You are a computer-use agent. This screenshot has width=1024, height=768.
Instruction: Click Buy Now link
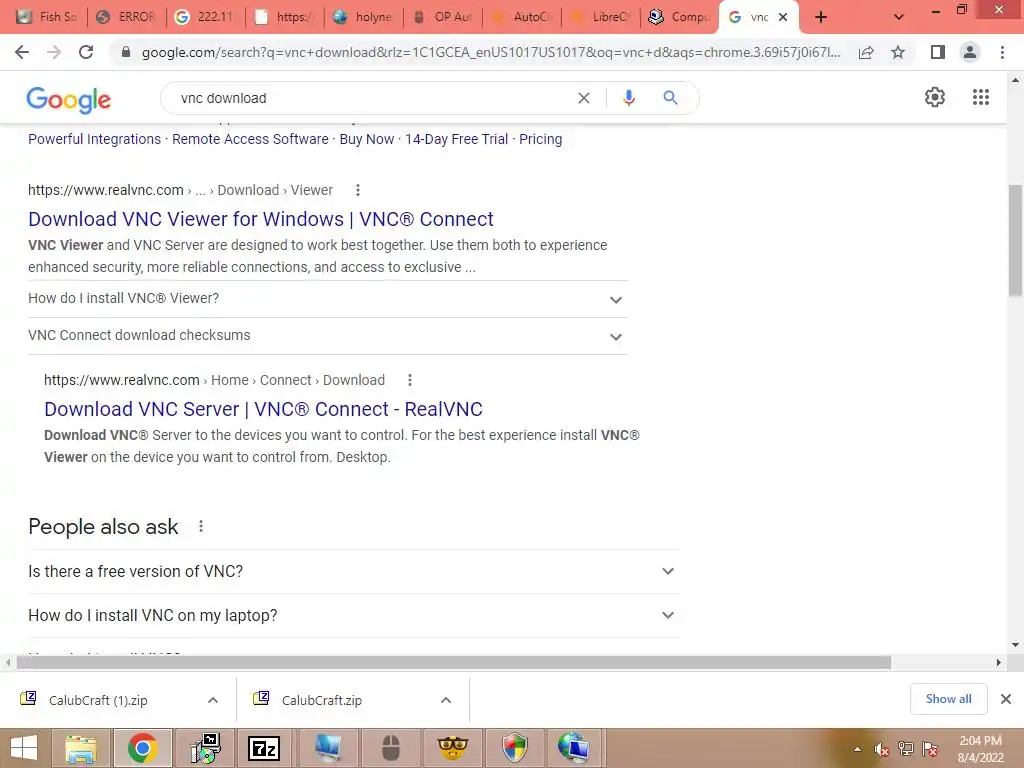coord(367,139)
